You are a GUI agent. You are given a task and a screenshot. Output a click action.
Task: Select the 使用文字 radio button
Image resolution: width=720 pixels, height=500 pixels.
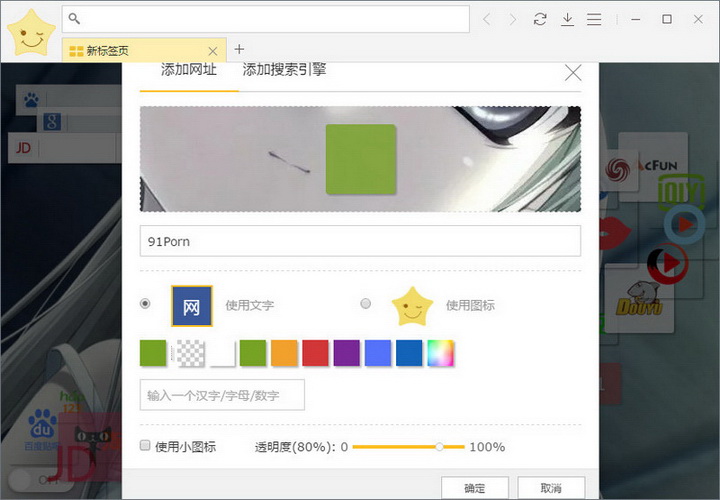pos(145,303)
